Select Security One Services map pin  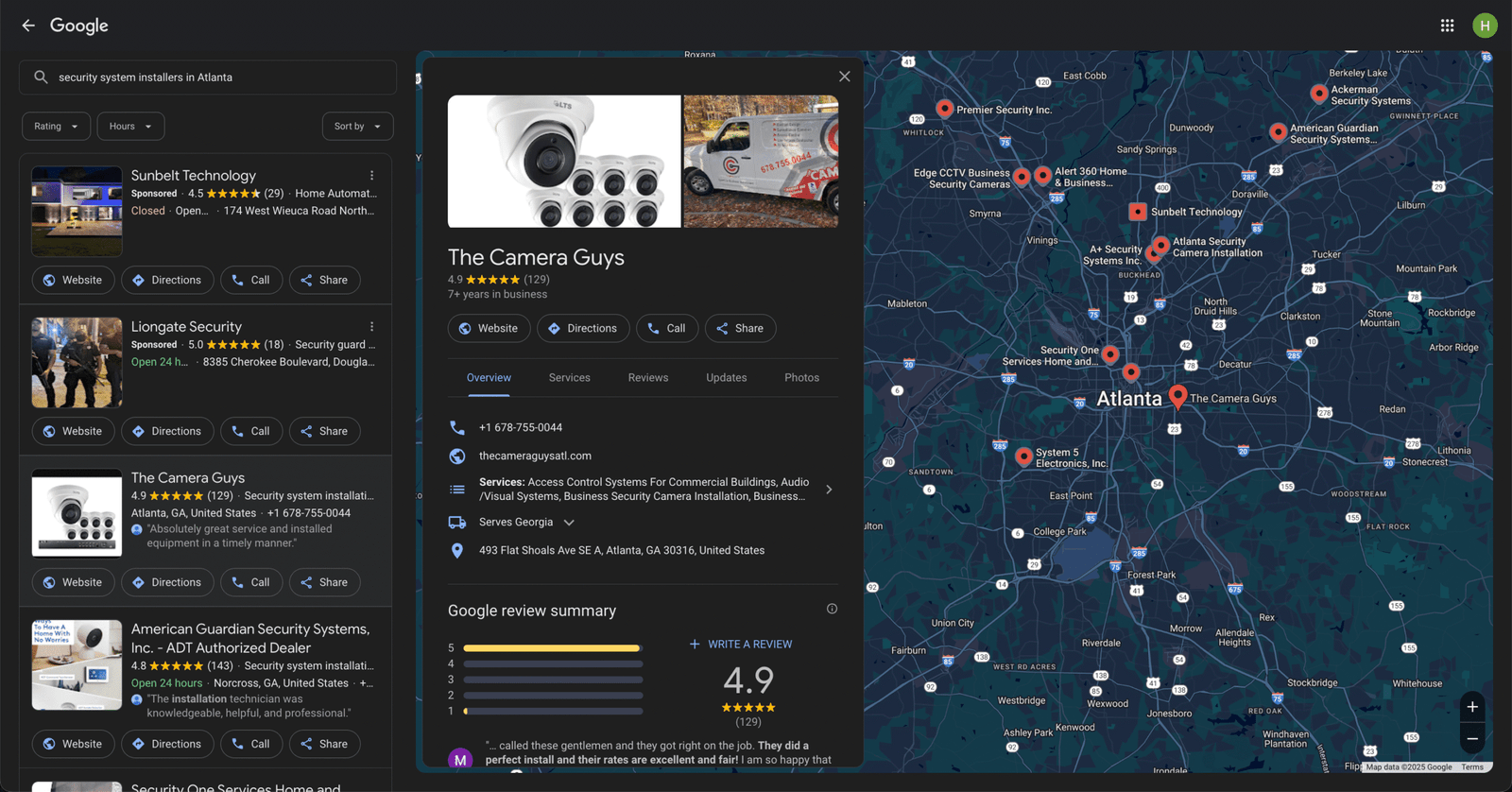point(1110,354)
